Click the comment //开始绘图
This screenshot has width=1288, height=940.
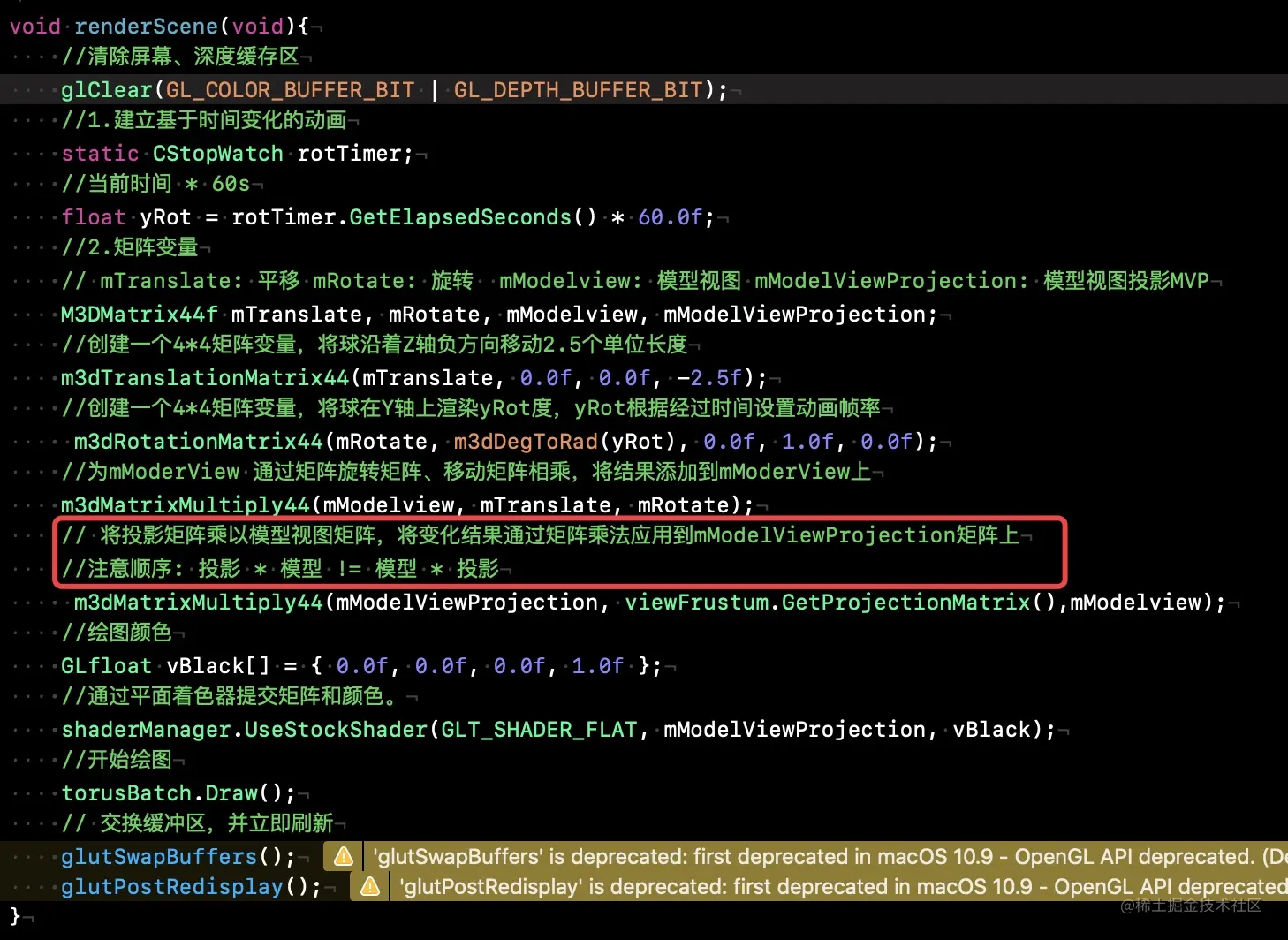point(117,760)
